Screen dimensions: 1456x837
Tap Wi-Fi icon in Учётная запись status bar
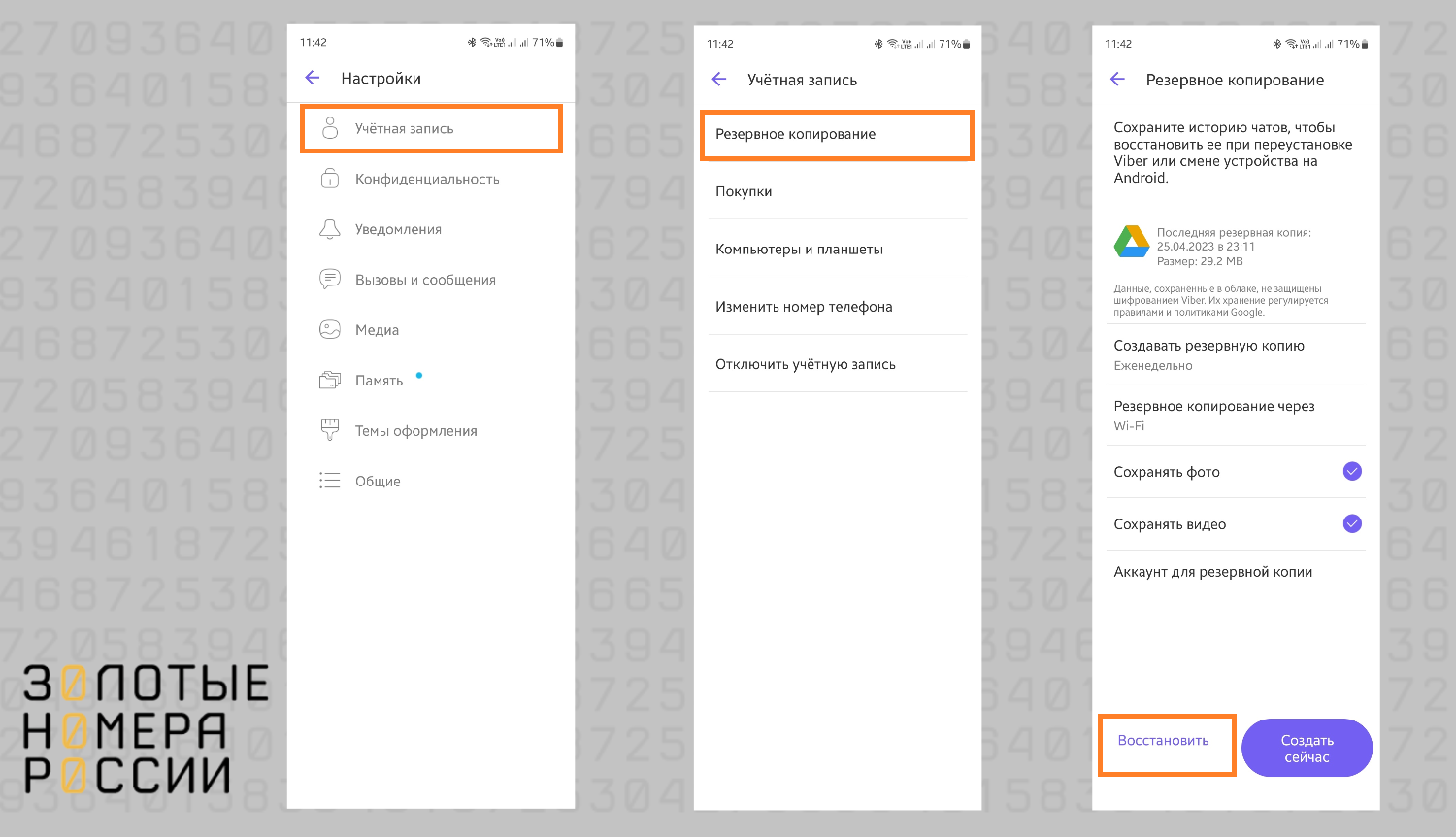click(x=892, y=44)
